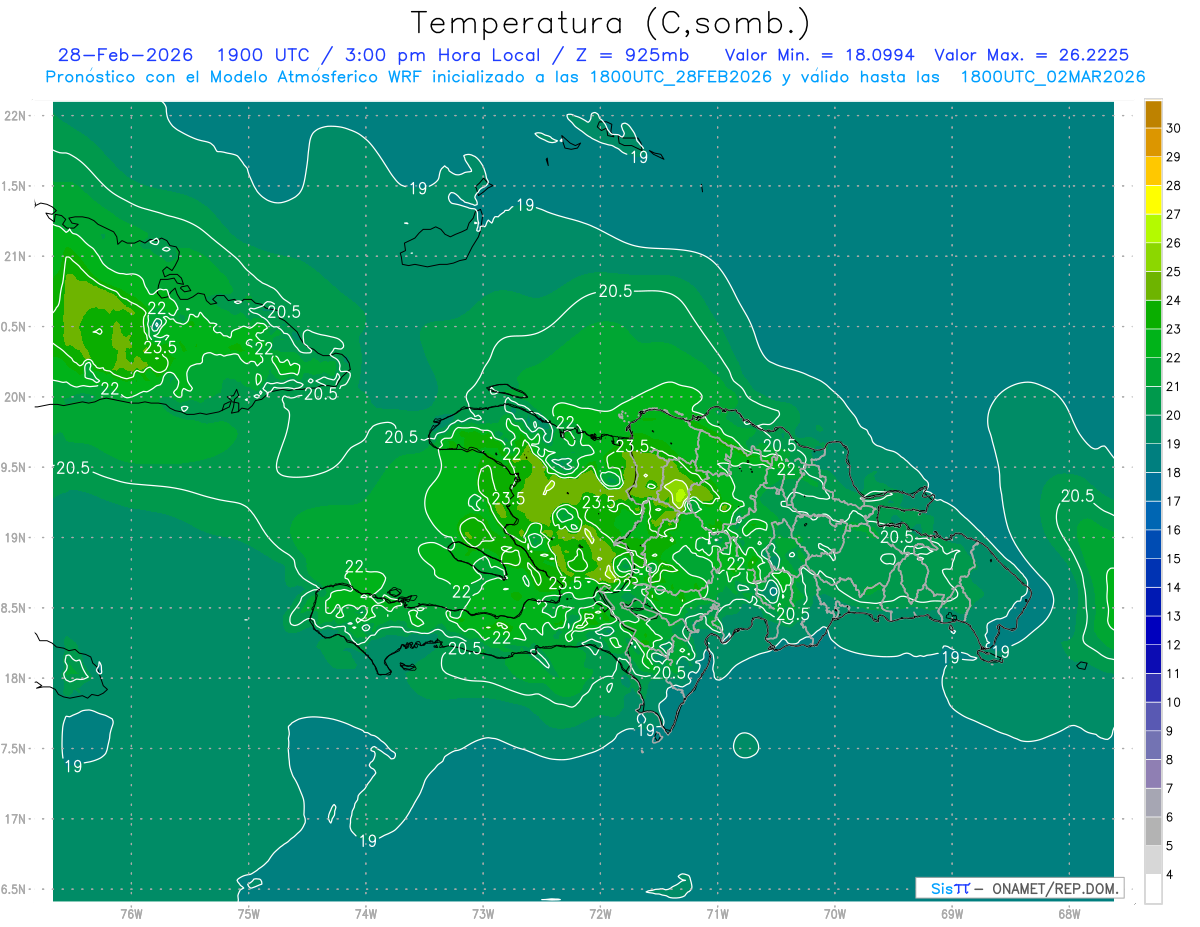Click the 1800UTC_02MAR2026 forecast end time text
The image size is (1200, 927).
point(1052,77)
